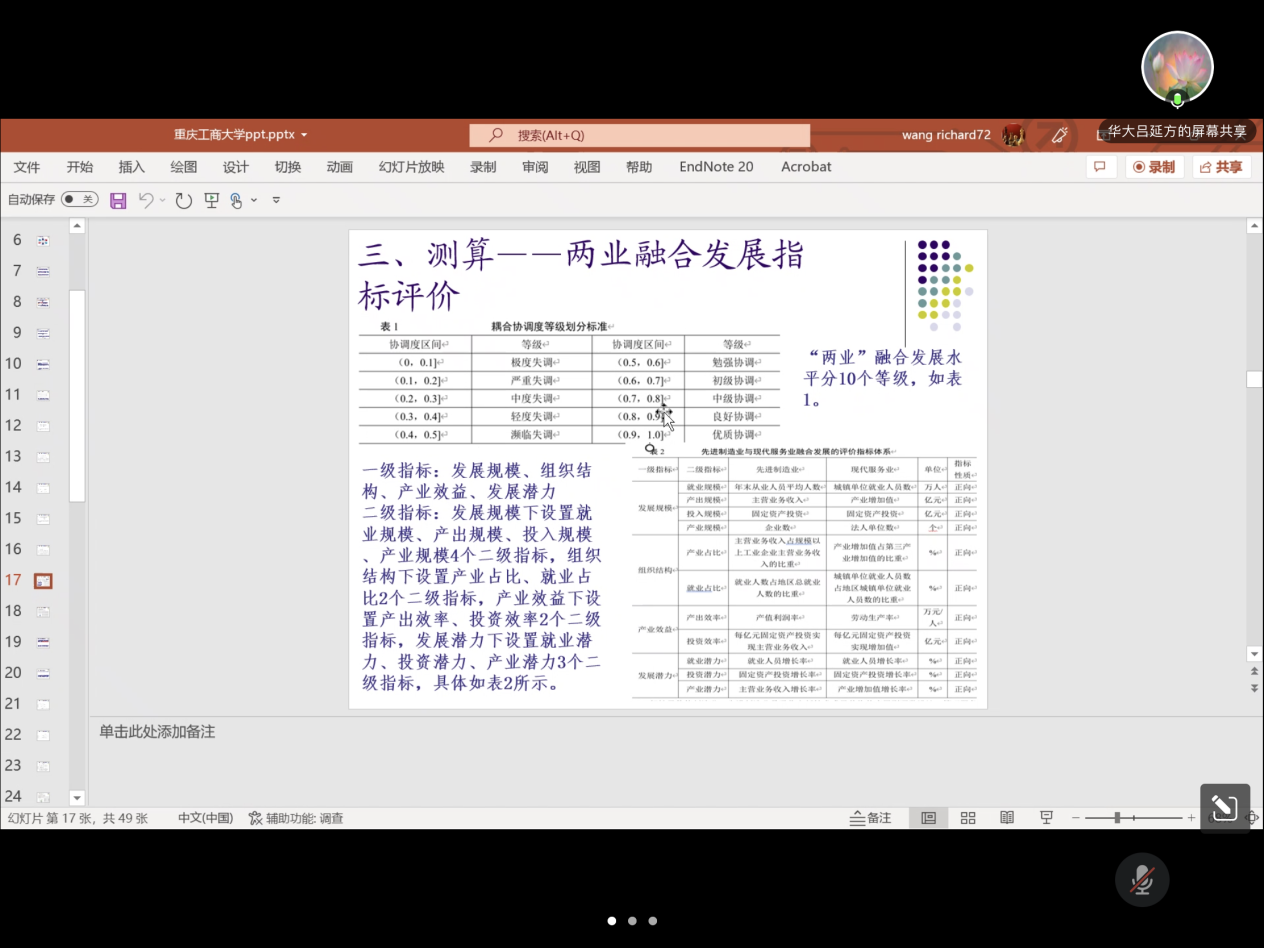Switch to slide sorter view
1264x948 pixels.
coord(968,818)
